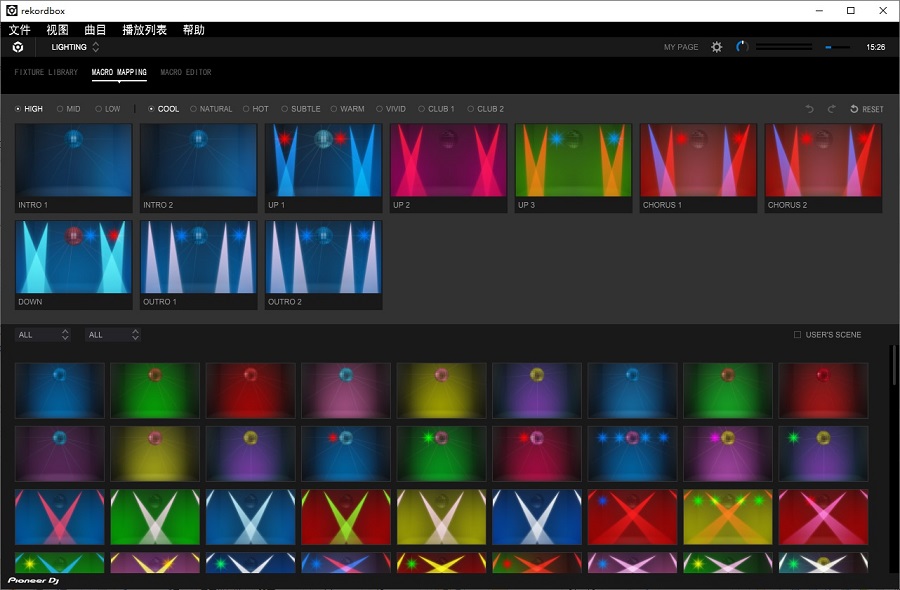Select the OUTRO 2 scene thumbnail
Image resolution: width=900 pixels, height=590 pixels.
click(x=324, y=265)
